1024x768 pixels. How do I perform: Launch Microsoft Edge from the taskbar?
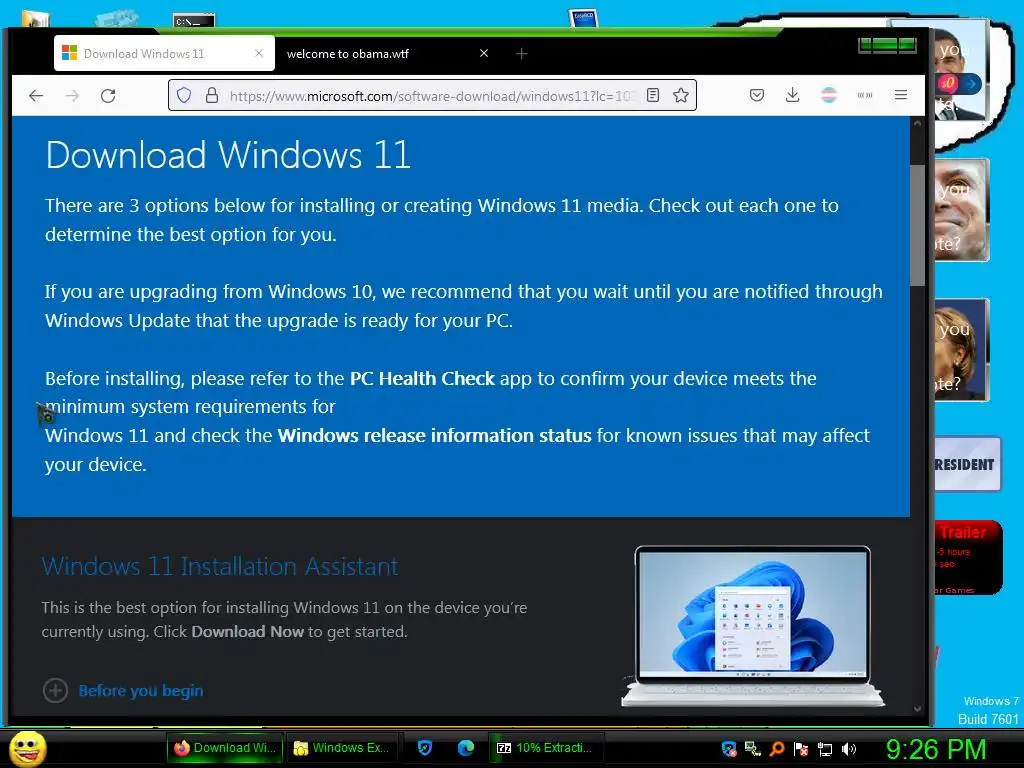coord(466,748)
